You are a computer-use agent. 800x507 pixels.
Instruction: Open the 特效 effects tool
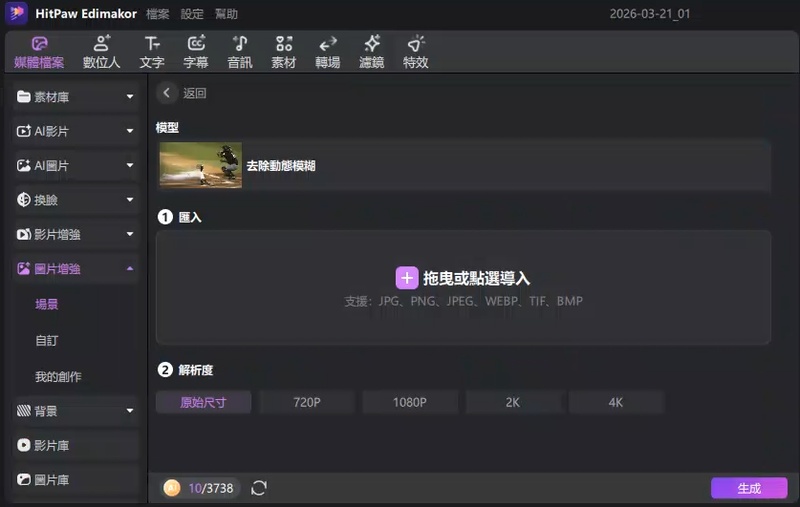point(415,52)
